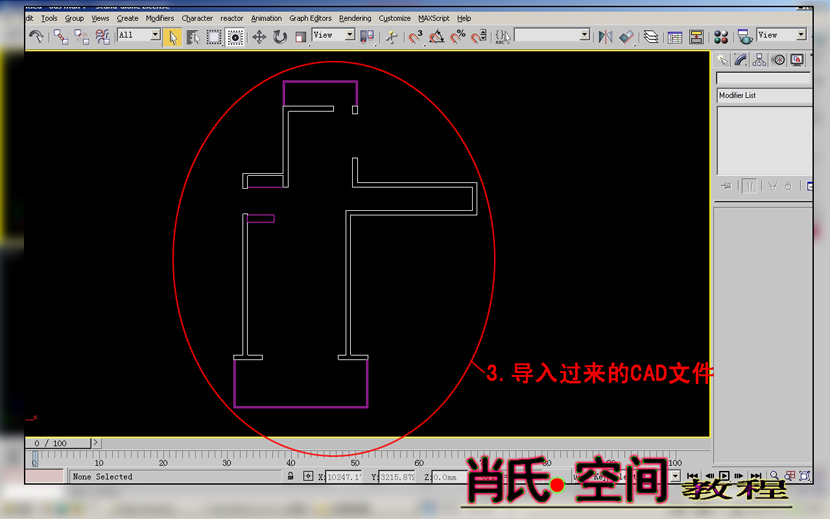The width and height of the screenshot is (830, 519).
Task: Activate the Select and Move tool
Action: click(x=259, y=37)
